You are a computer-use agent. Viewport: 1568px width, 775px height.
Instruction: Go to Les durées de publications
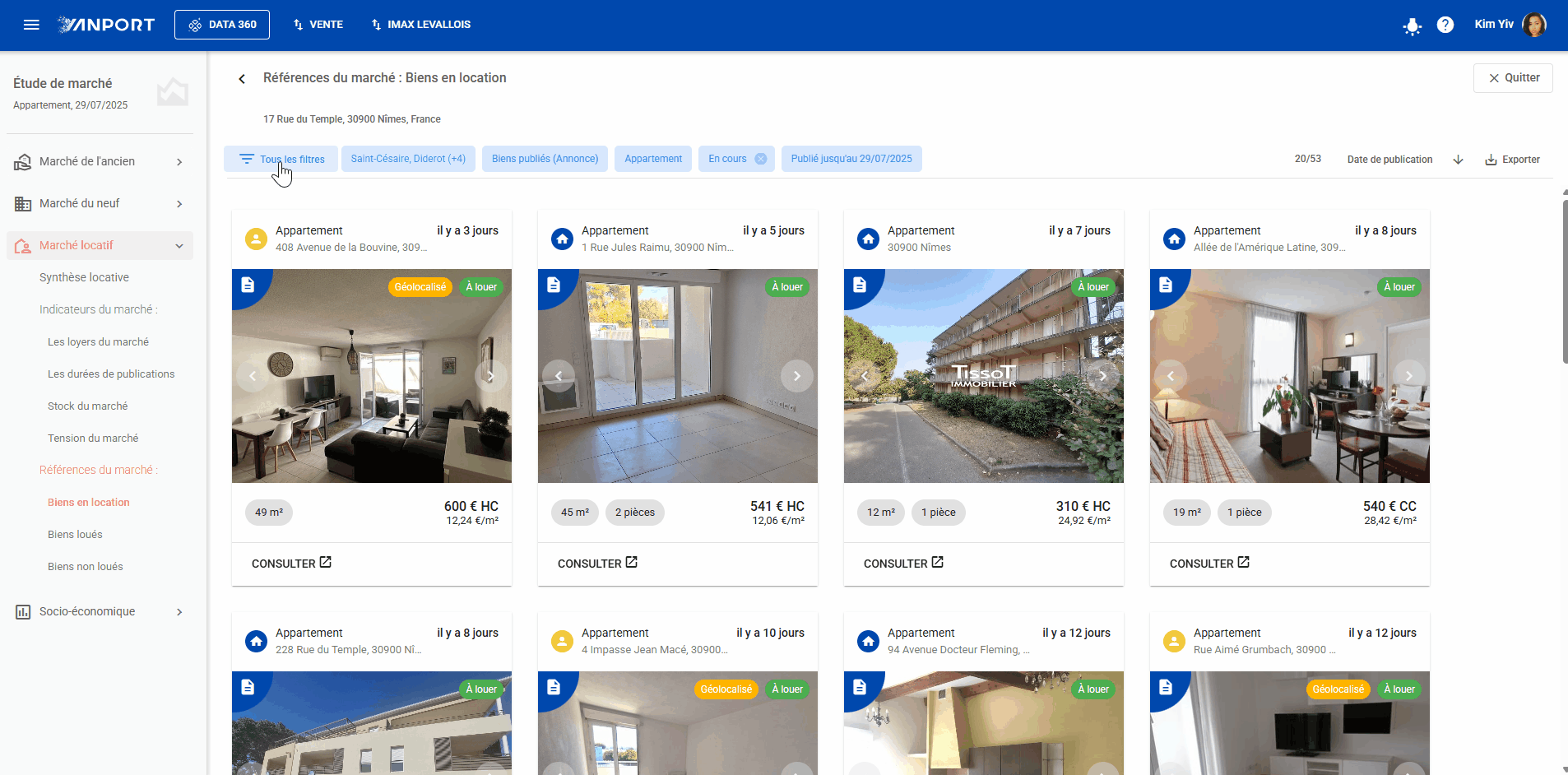coord(111,374)
